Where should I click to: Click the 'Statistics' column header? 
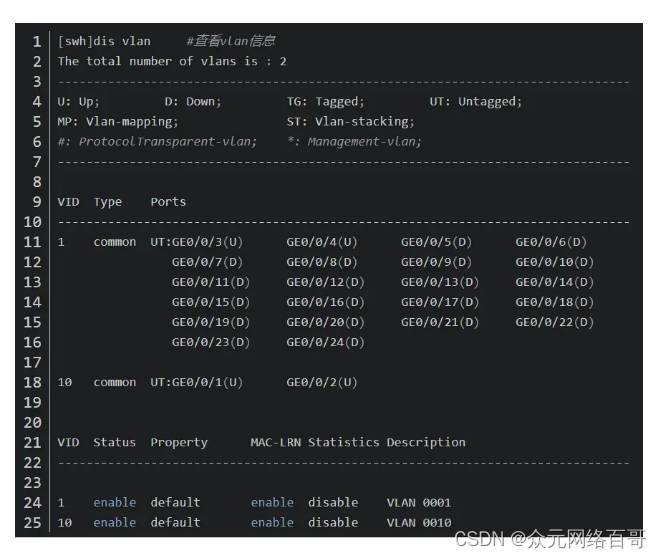[x=344, y=442]
